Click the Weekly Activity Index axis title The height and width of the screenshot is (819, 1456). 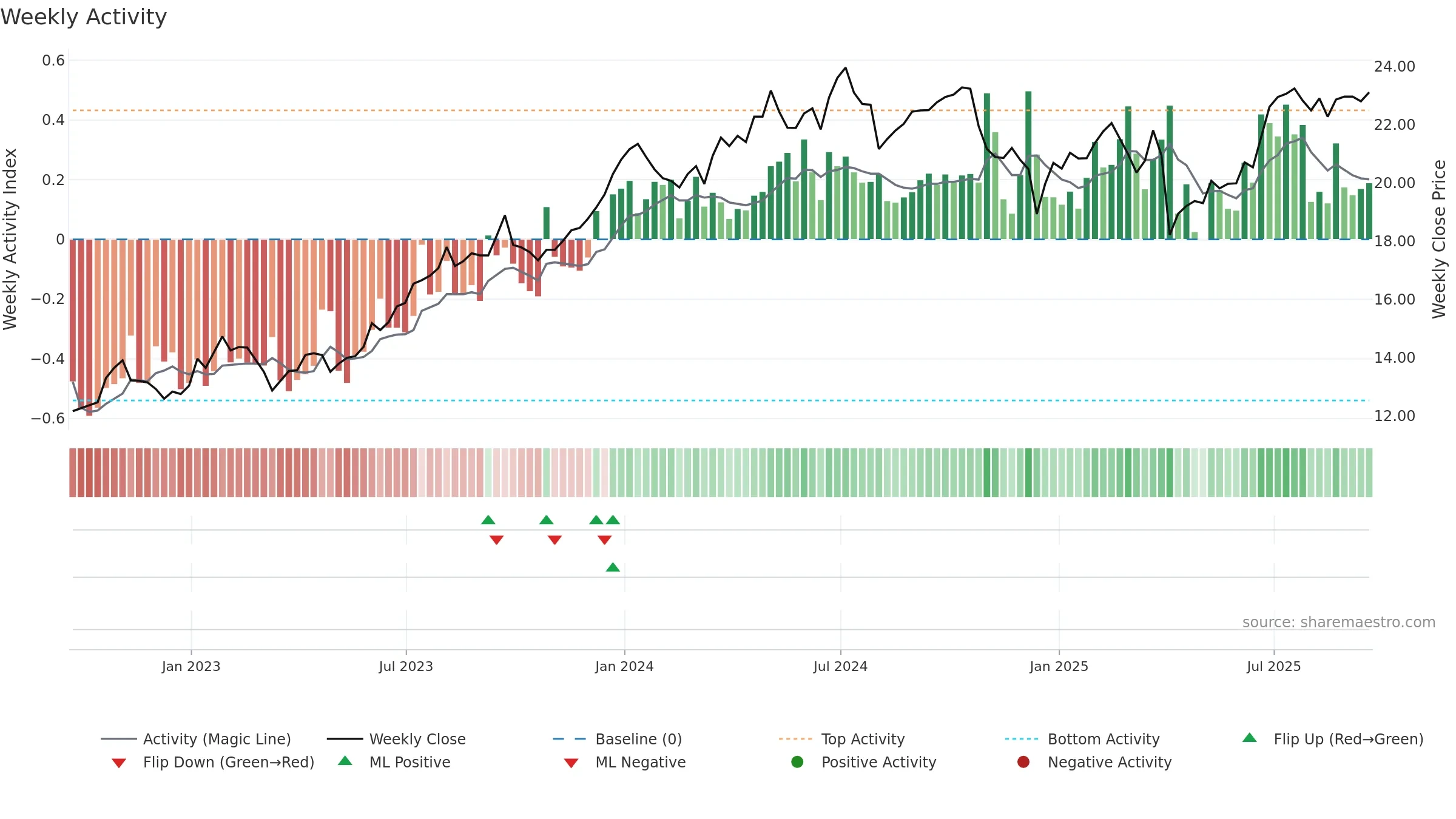pos(10,239)
